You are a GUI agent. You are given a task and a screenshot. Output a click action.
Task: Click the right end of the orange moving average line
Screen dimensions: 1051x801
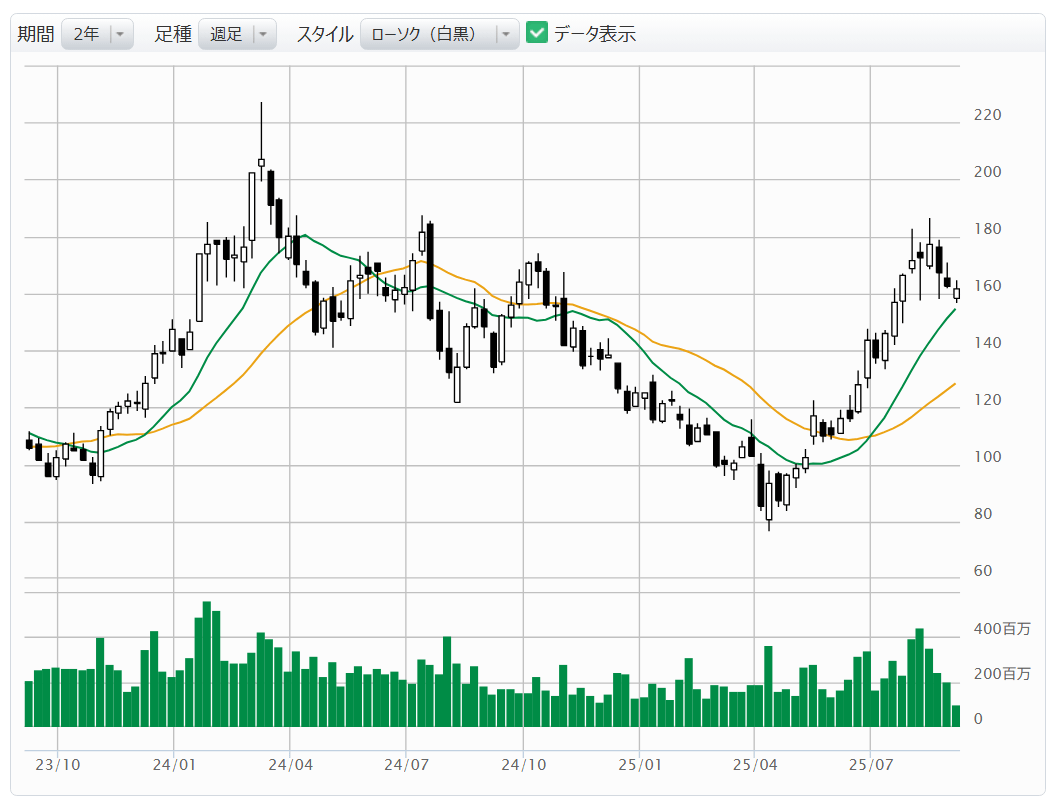[x=955, y=384]
